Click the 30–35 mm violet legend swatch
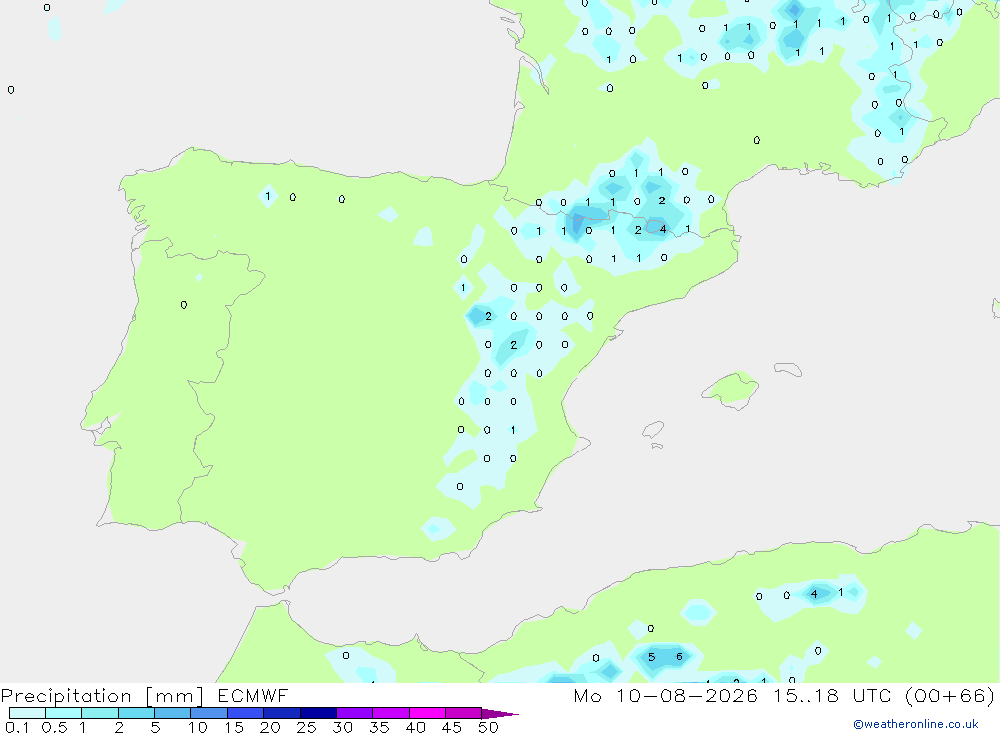The height and width of the screenshot is (733, 1000). click(355, 713)
